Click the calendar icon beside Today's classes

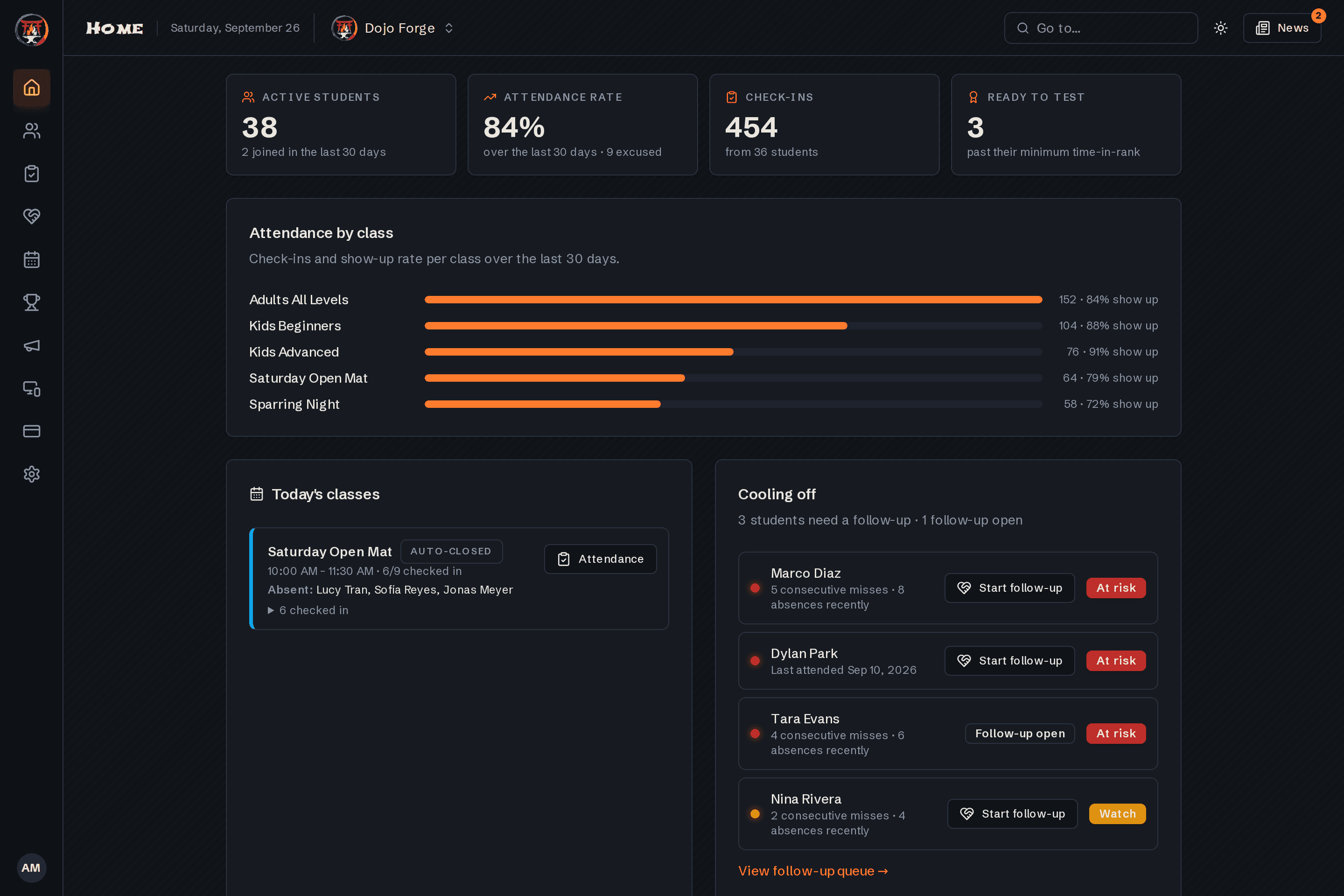pyautogui.click(x=257, y=494)
